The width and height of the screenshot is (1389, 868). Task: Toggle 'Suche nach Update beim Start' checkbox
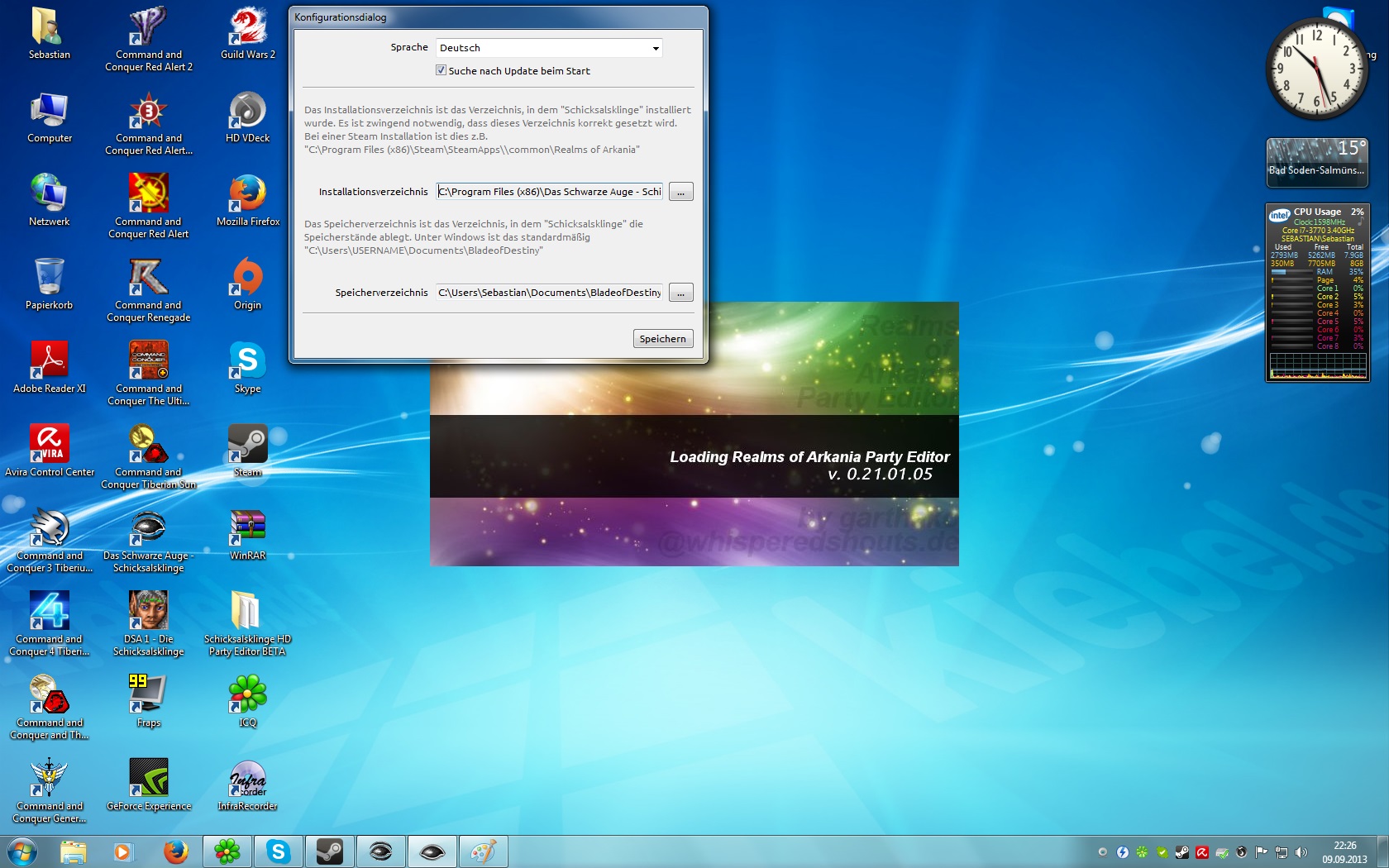(441, 70)
